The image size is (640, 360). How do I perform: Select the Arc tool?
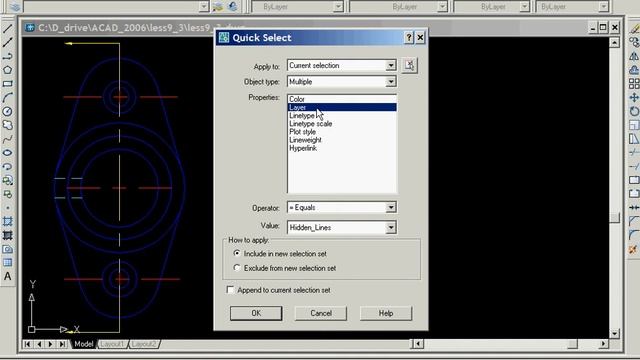7,98
